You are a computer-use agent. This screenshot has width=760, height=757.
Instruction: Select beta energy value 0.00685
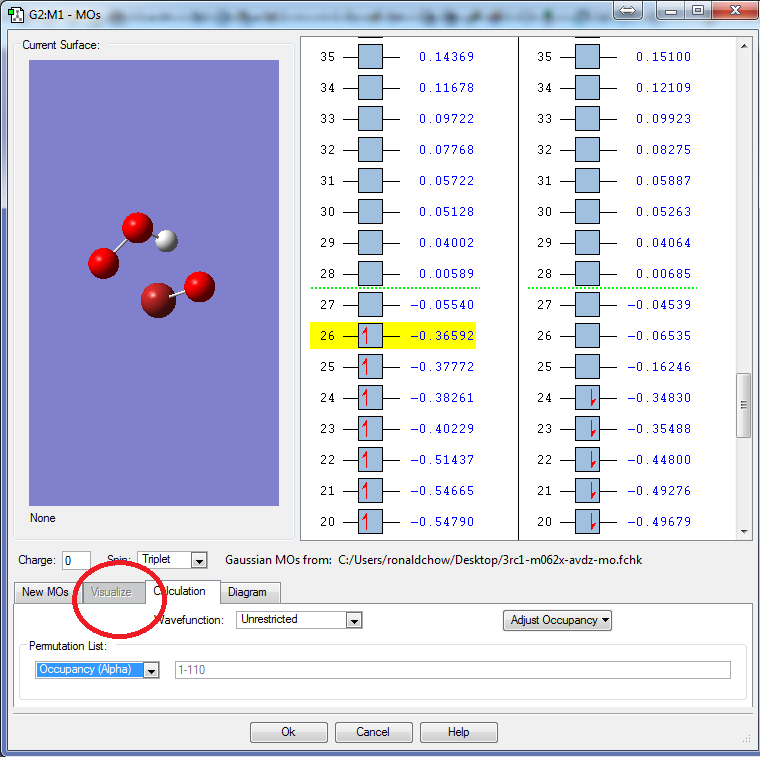point(664,273)
